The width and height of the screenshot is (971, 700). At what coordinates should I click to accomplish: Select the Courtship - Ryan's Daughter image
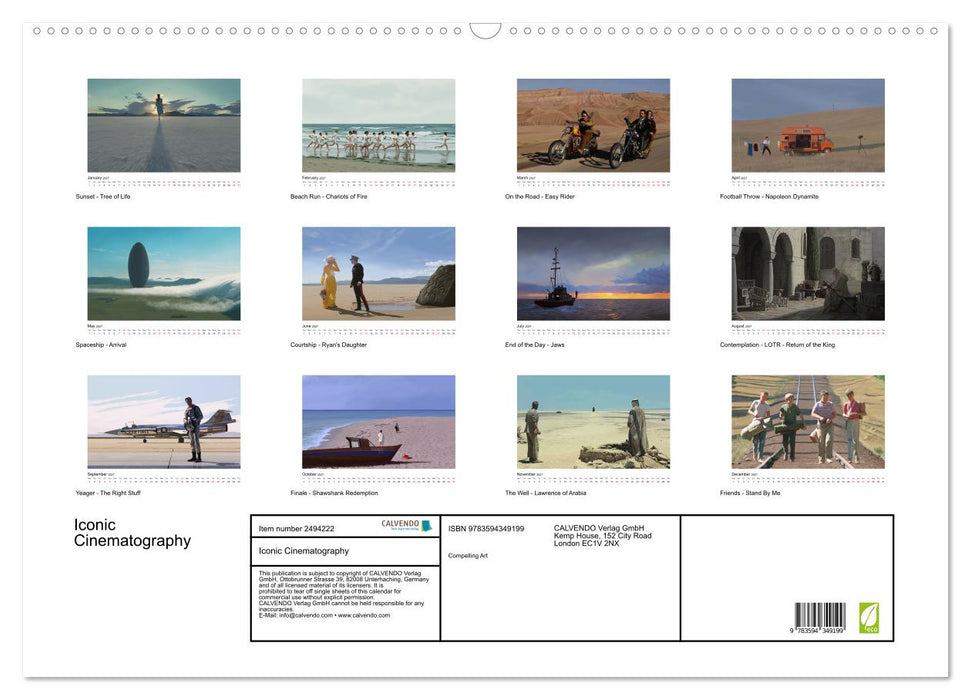pyautogui.click(x=378, y=273)
